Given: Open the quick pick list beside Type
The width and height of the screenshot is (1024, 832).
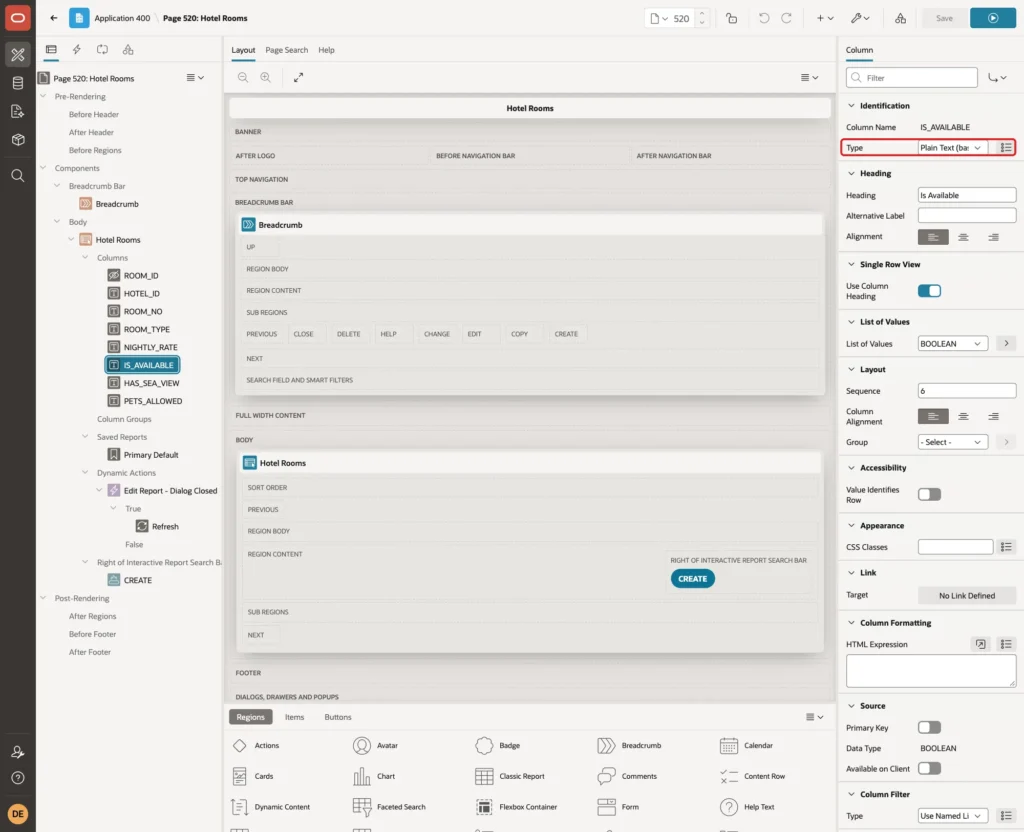Looking at the screenshot, I should pos(1006,148).
